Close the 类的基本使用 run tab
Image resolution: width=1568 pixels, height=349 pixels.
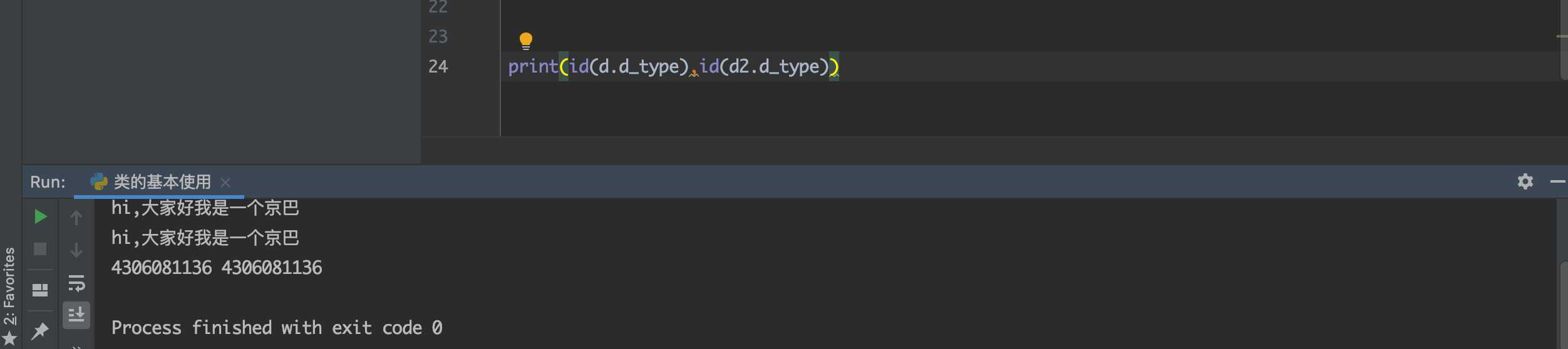point(225,183)
